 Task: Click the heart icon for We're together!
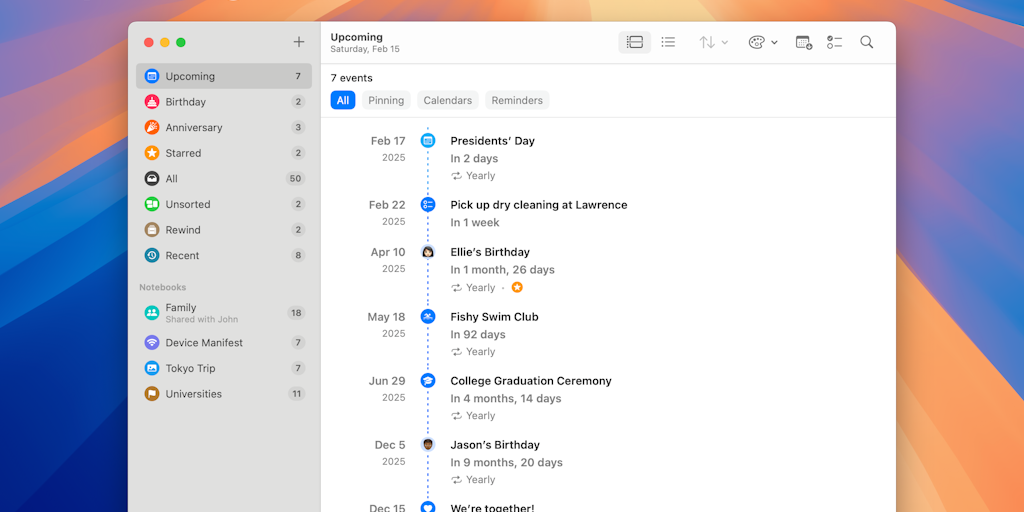[428, 507]
